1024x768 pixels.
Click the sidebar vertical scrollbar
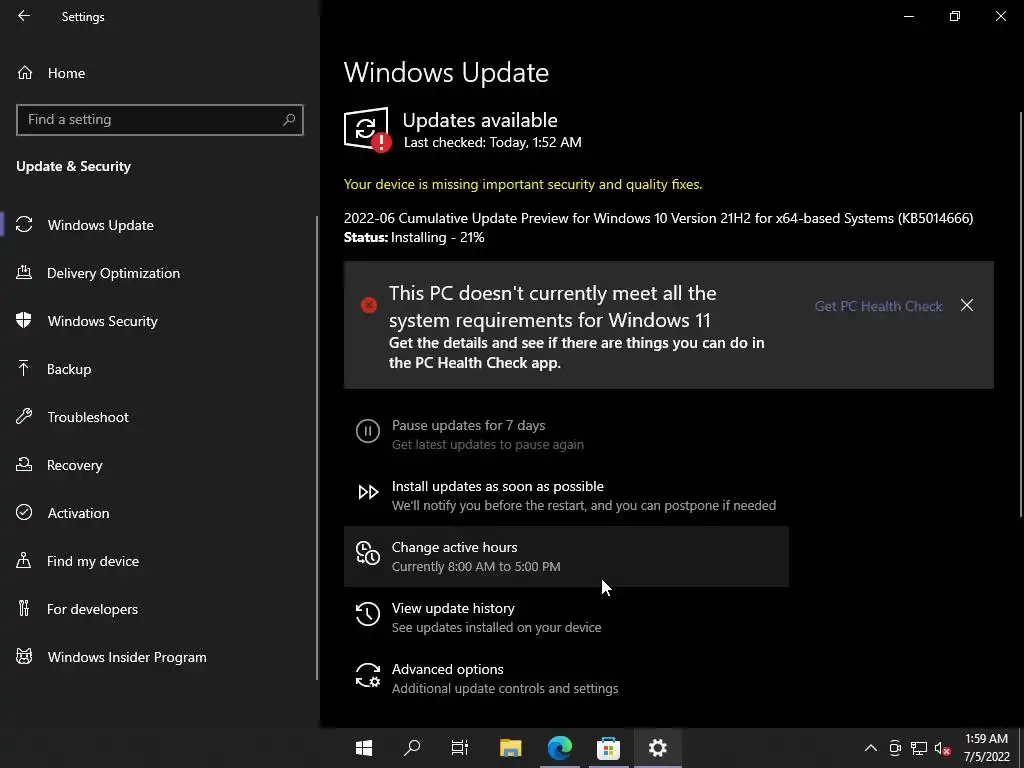tap(317, 447)
